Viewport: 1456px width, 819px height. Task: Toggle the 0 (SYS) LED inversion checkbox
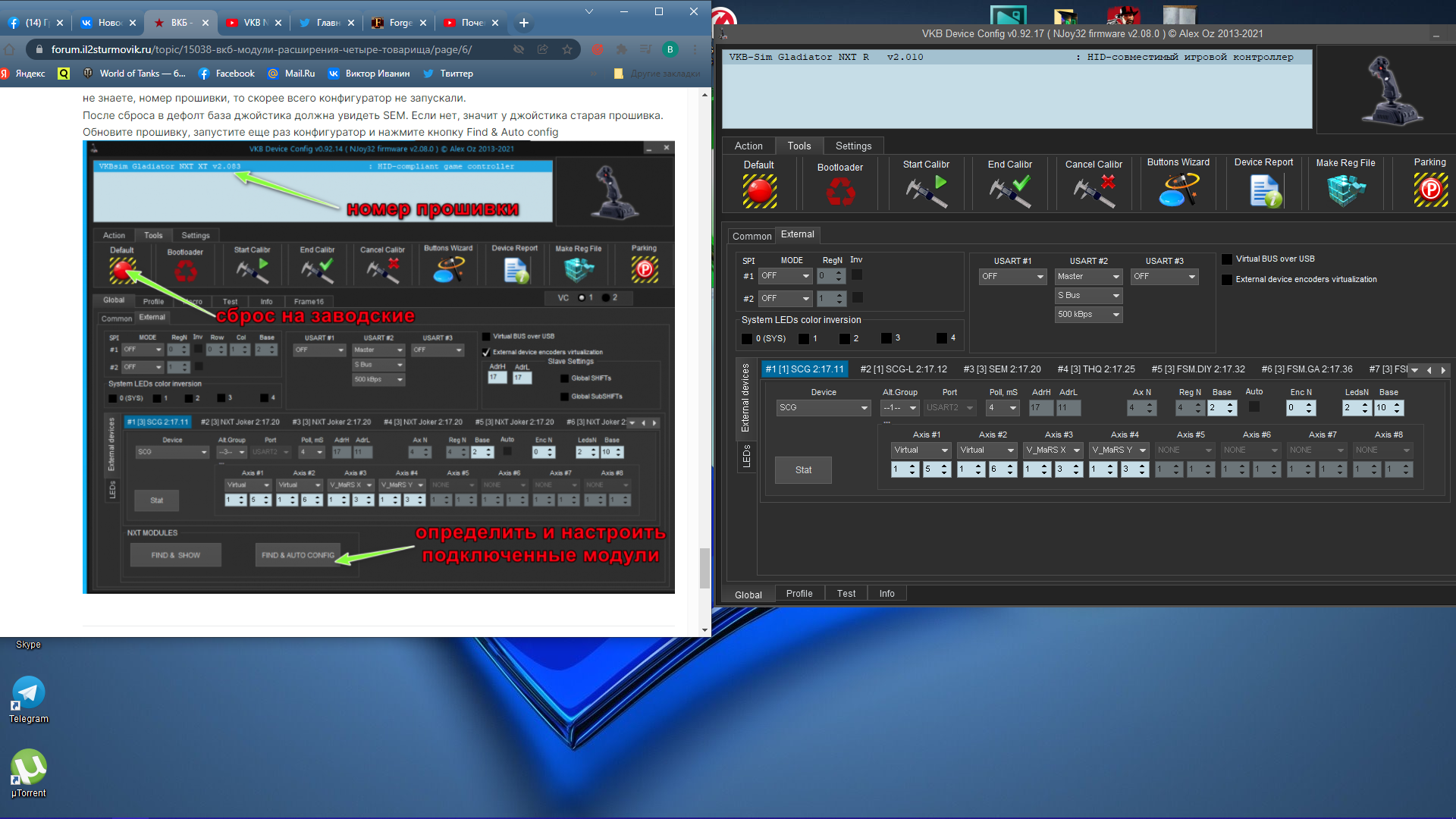coord(747,339)
